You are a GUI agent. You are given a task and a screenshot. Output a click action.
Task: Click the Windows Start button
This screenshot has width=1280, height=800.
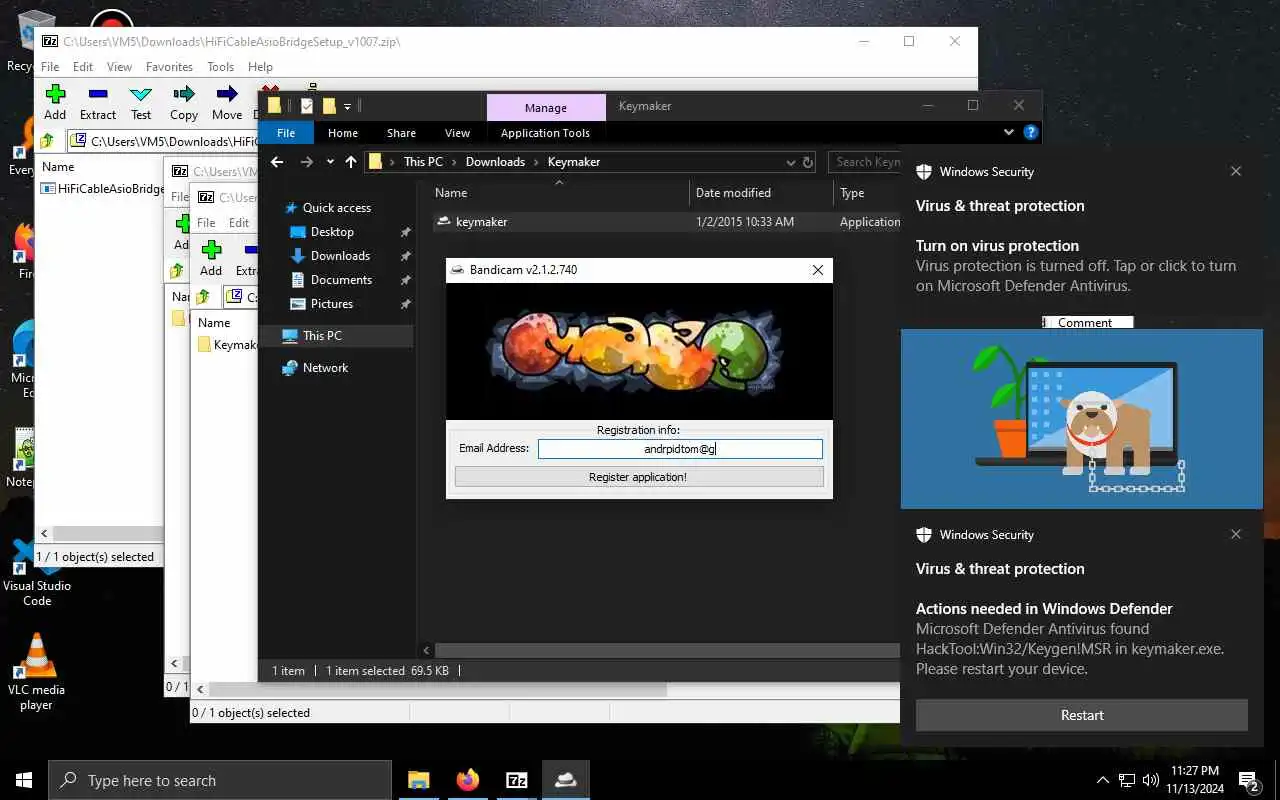[24, 780]
